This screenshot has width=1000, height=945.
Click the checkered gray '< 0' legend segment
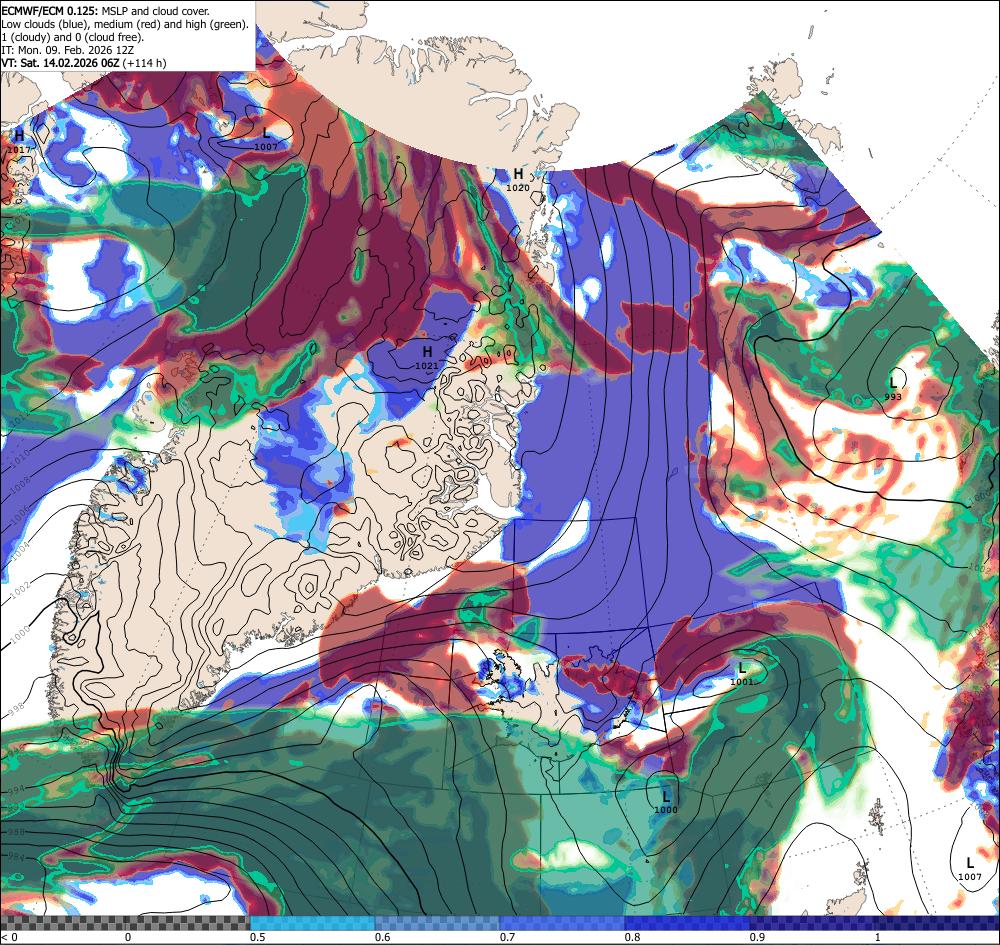tap(125, 923)
